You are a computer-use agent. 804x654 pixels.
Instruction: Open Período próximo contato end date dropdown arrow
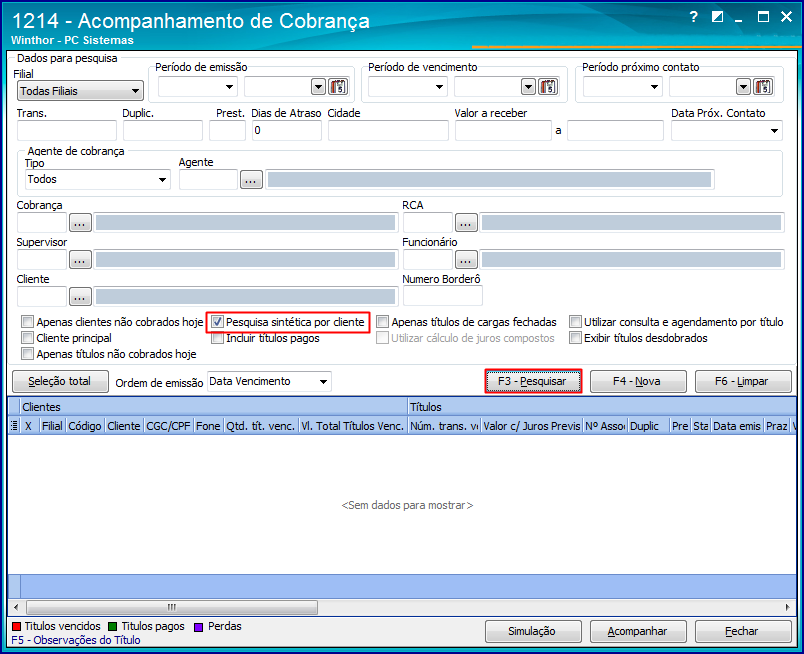743,87
